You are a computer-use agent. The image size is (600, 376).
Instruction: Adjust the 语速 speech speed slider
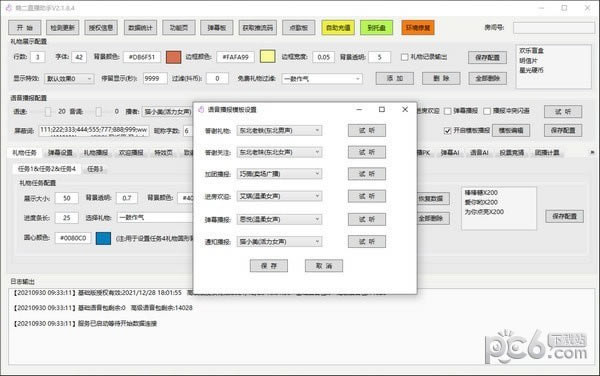coord(47,112)
